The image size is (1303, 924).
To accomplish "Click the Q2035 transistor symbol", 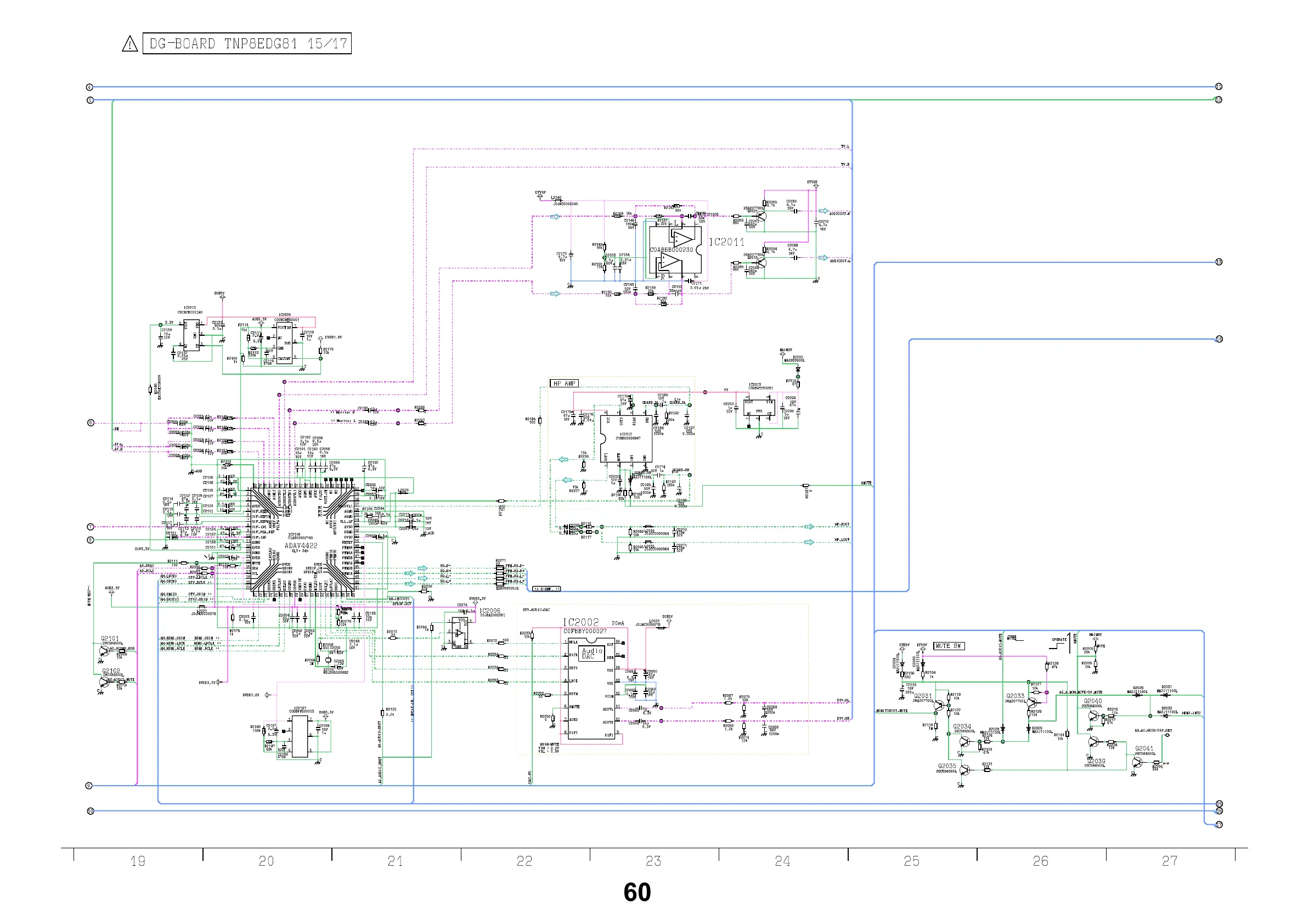I will click(x=964, y=770).
